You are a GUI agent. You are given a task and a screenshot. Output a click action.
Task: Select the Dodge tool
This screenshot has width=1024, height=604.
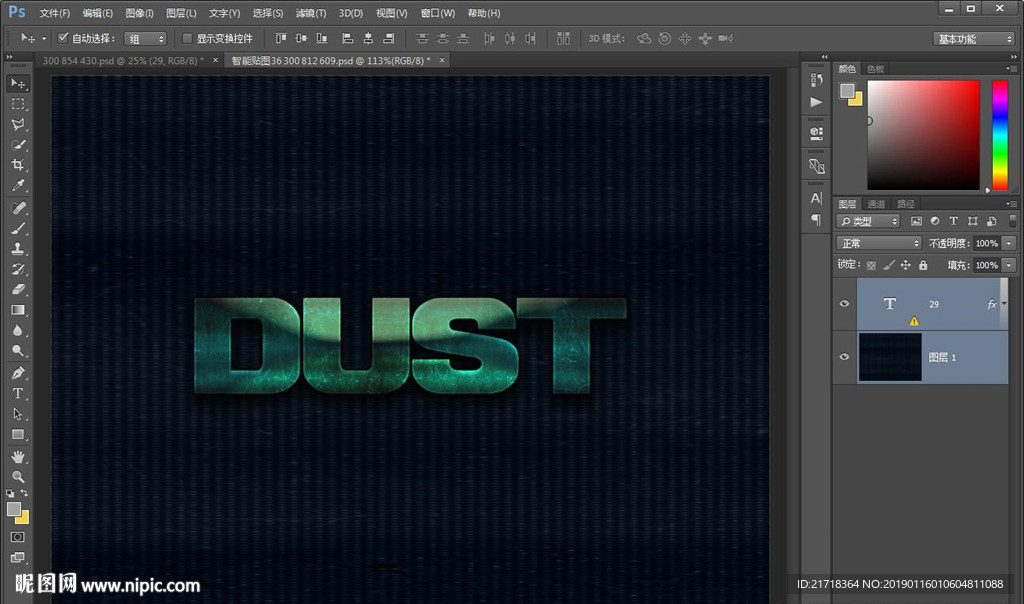[x=18, y=351]
